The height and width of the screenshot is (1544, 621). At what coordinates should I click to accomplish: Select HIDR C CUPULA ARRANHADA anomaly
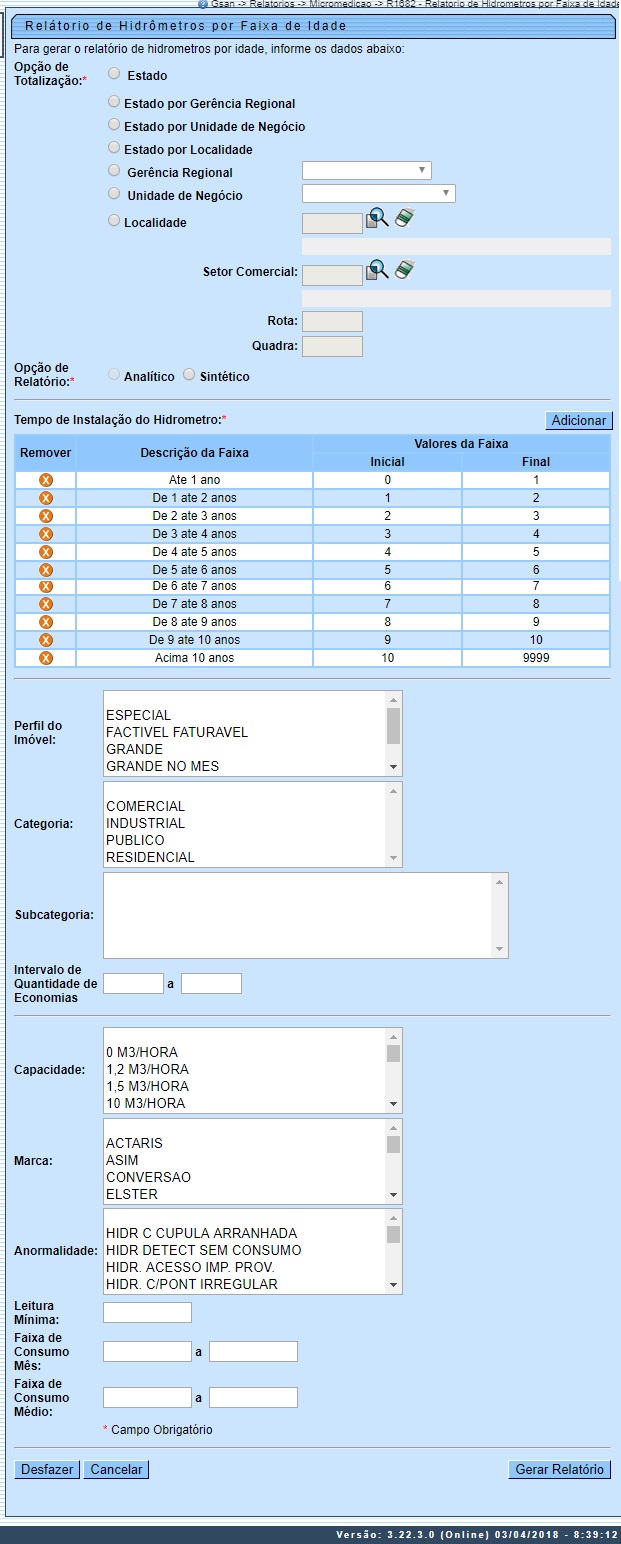pos(245,1233)
